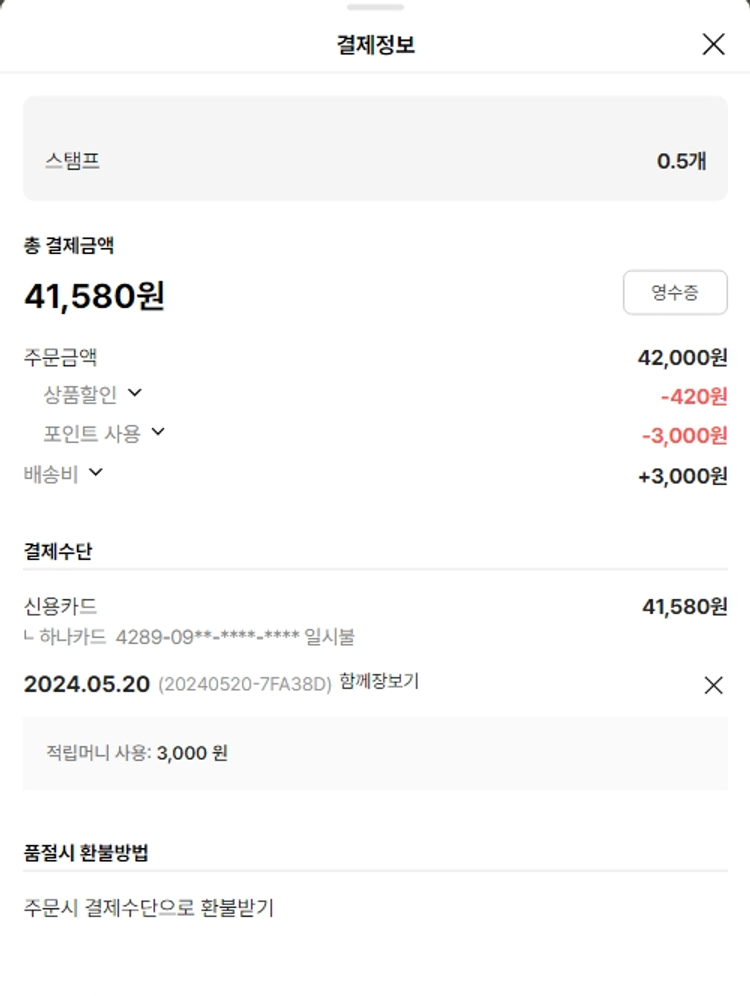This screenshot has width=750, height=996.
Task: Click the large 41,580원 total amount
Action: tap(95, 296)
